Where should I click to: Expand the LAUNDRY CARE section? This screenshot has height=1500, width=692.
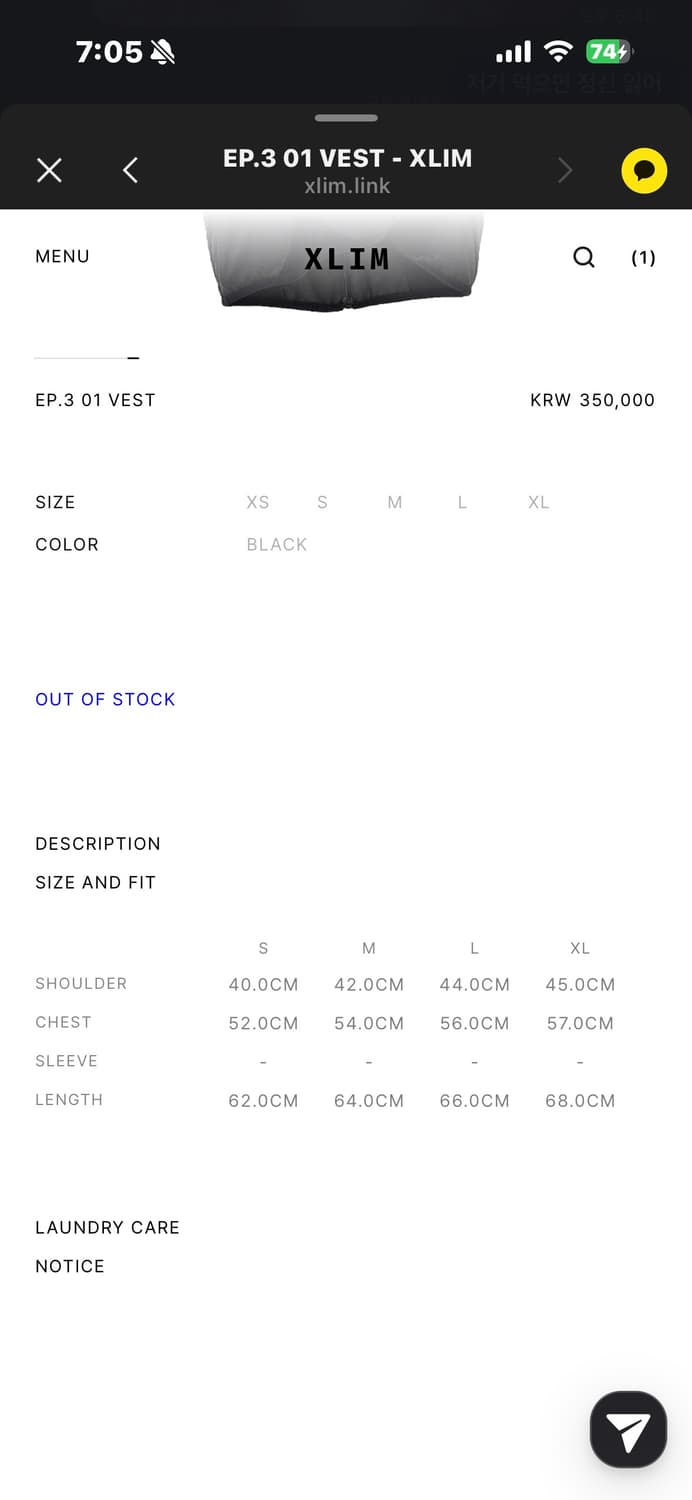[107, 1228]
